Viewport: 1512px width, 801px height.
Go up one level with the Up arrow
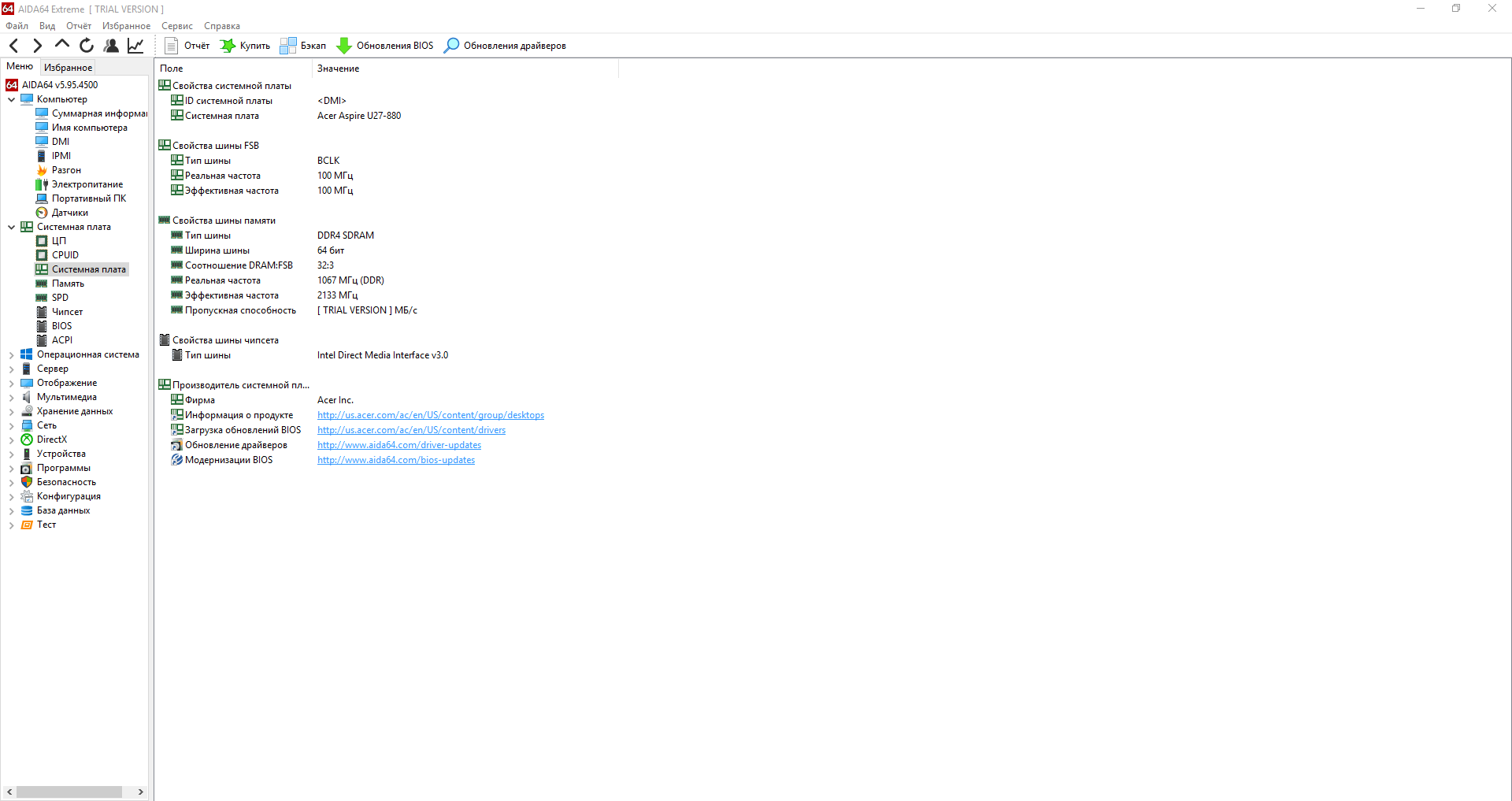coord(62,45)
